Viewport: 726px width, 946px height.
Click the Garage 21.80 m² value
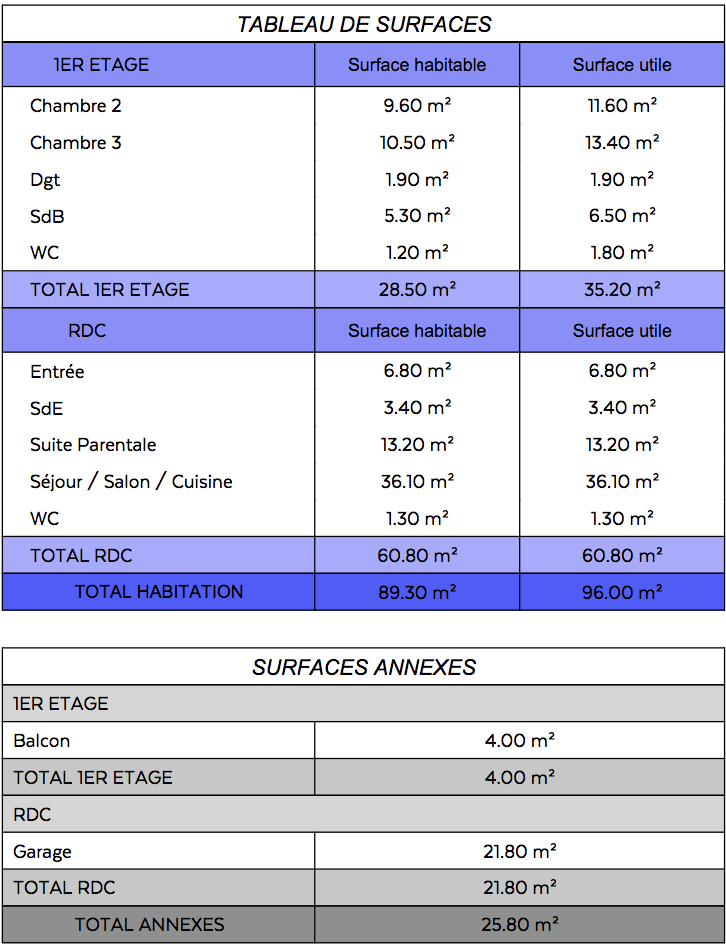coord(519,852)
